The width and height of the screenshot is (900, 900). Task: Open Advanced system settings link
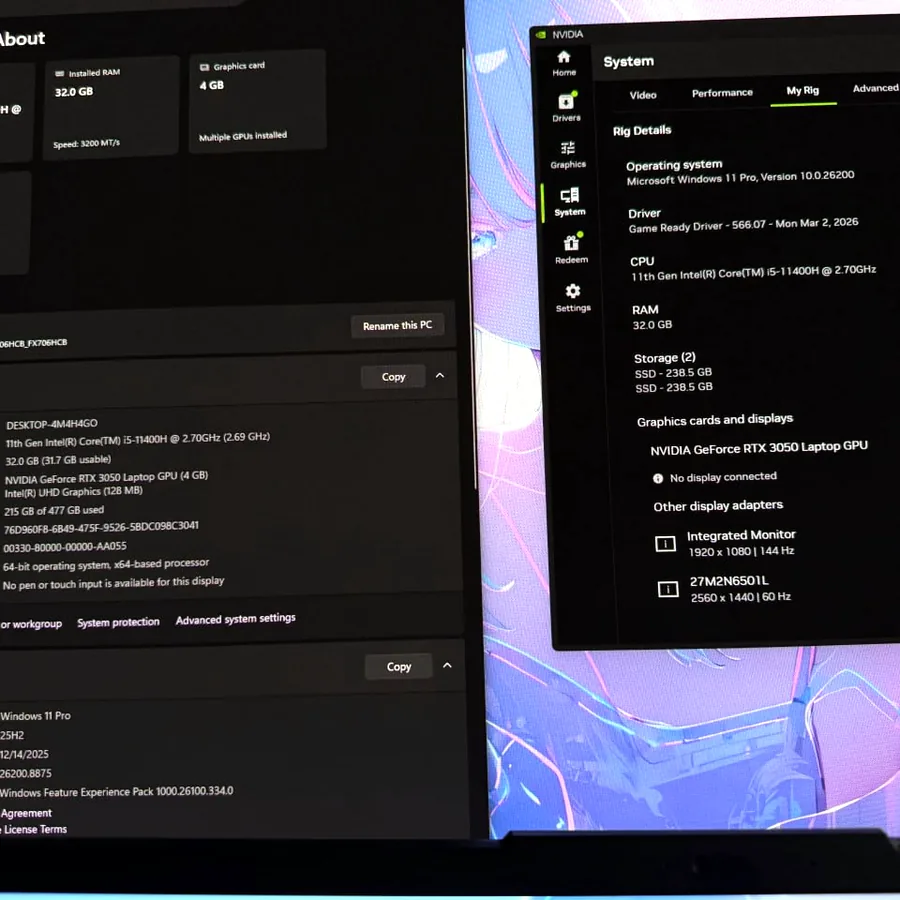coord(235,619)
